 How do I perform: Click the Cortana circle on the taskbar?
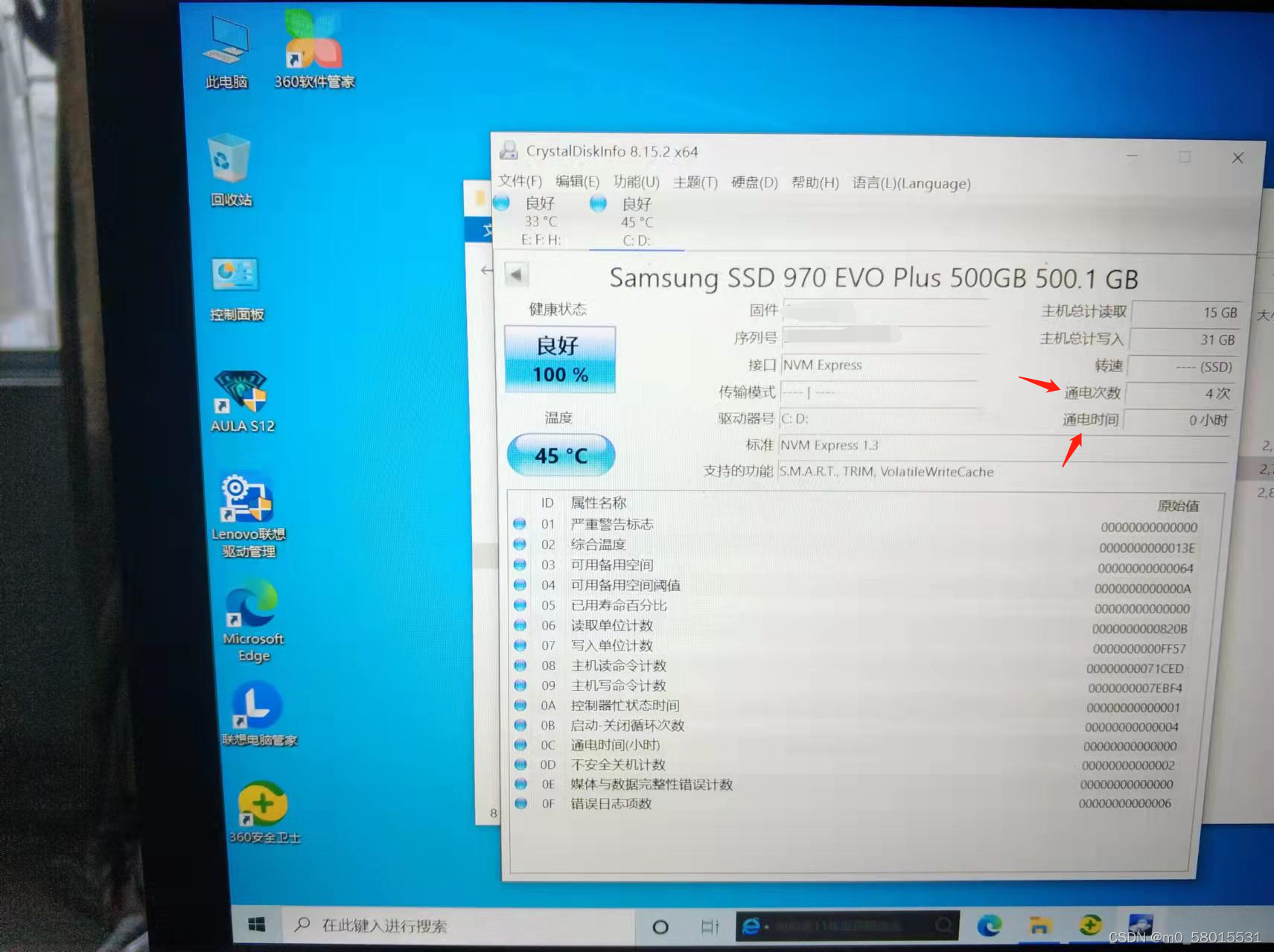tap(660, 927)
